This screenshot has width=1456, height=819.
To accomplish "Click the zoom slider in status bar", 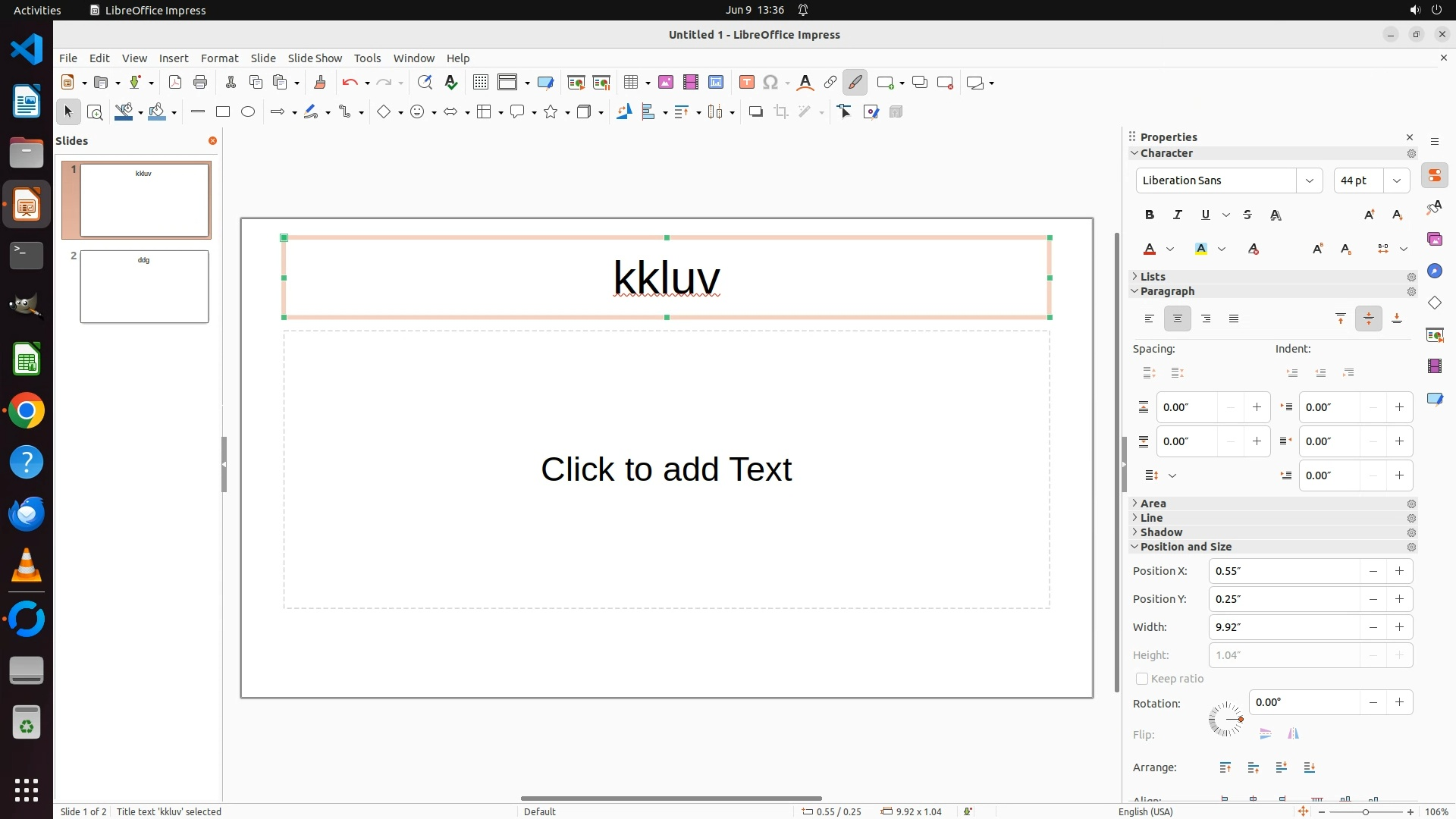I will click(1365, 812).
